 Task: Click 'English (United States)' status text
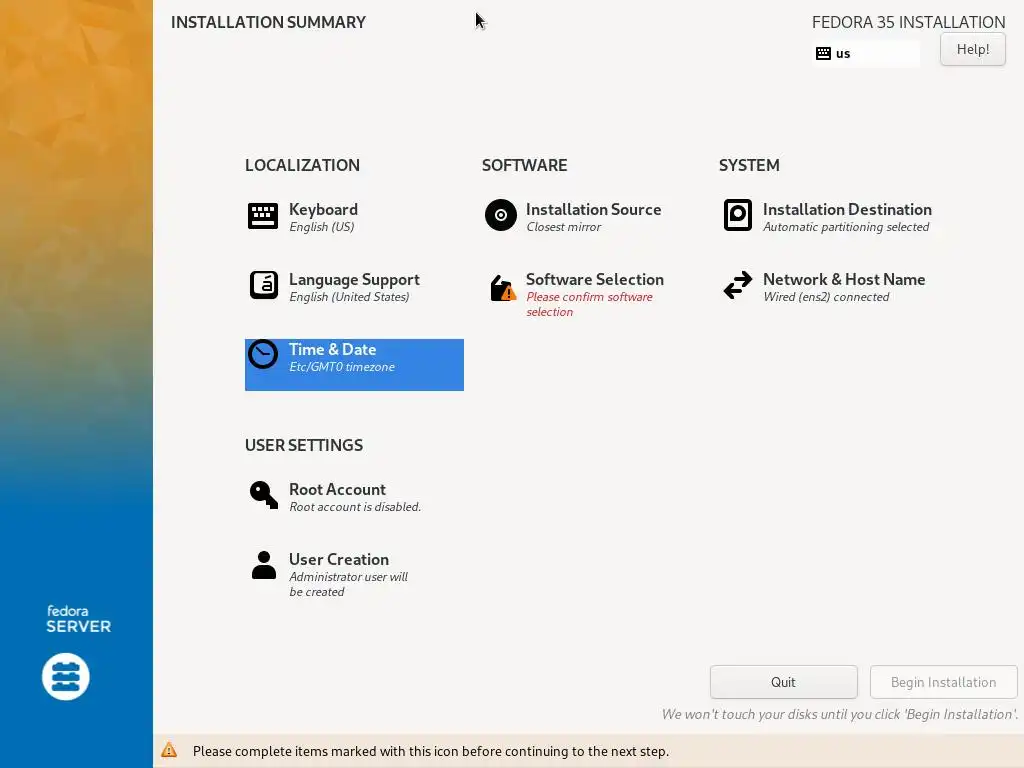349,296
